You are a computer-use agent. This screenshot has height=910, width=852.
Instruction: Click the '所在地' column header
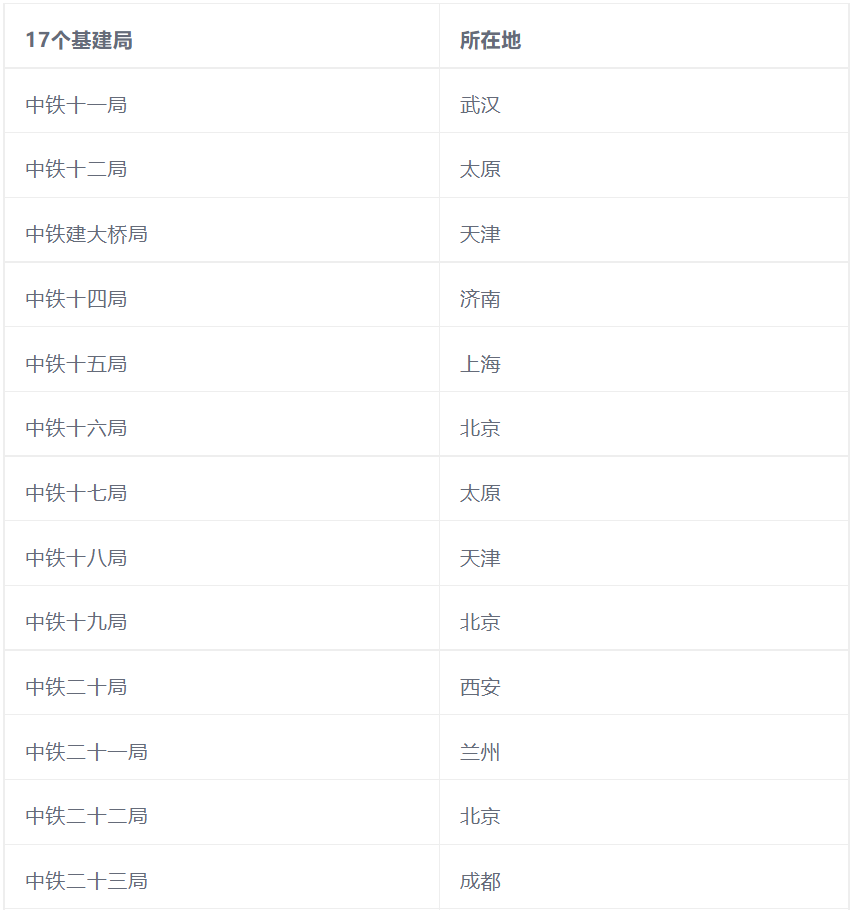click(490, 40)
